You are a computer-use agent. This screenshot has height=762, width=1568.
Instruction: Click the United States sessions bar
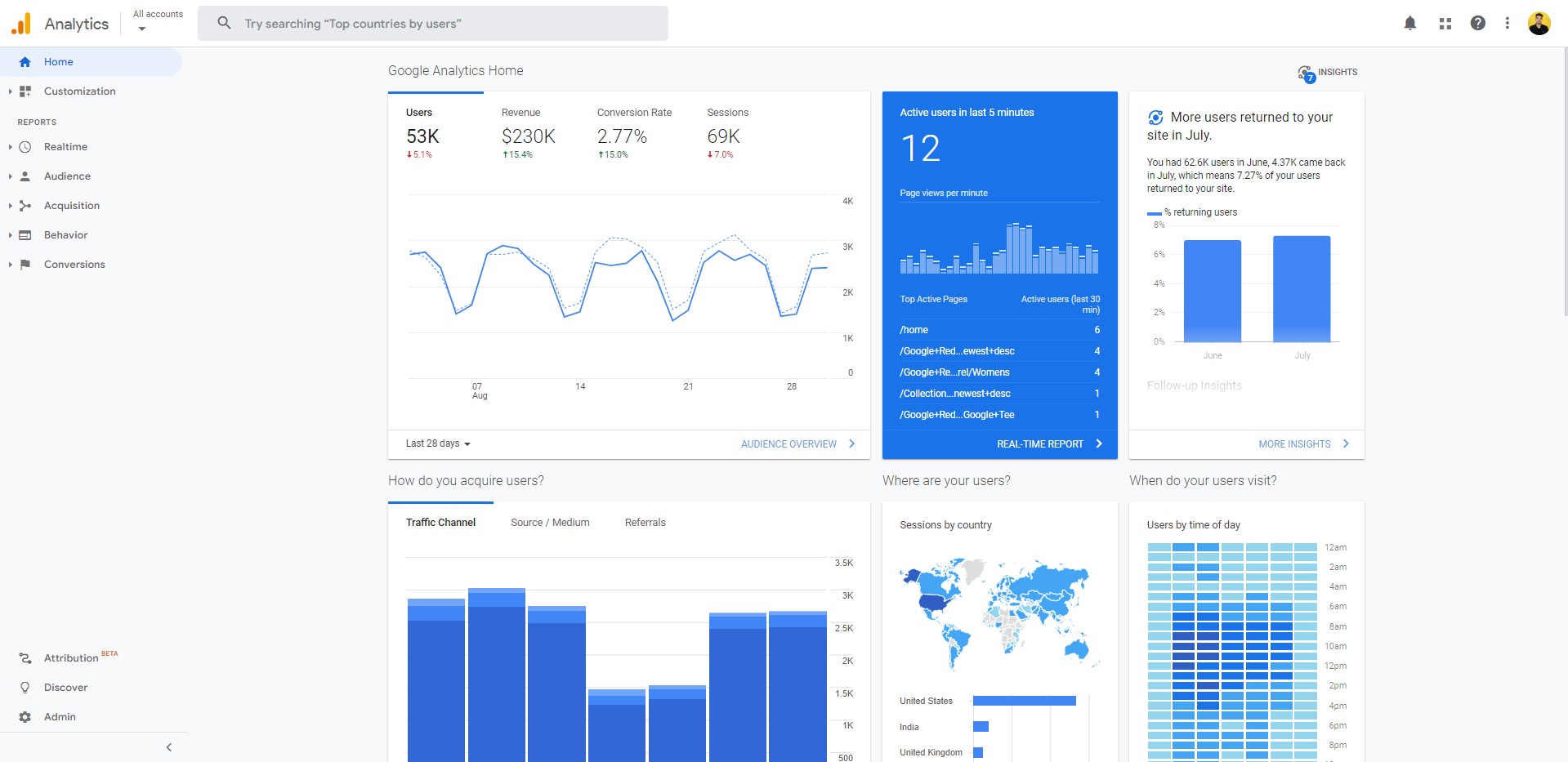tap(1025, 701)
